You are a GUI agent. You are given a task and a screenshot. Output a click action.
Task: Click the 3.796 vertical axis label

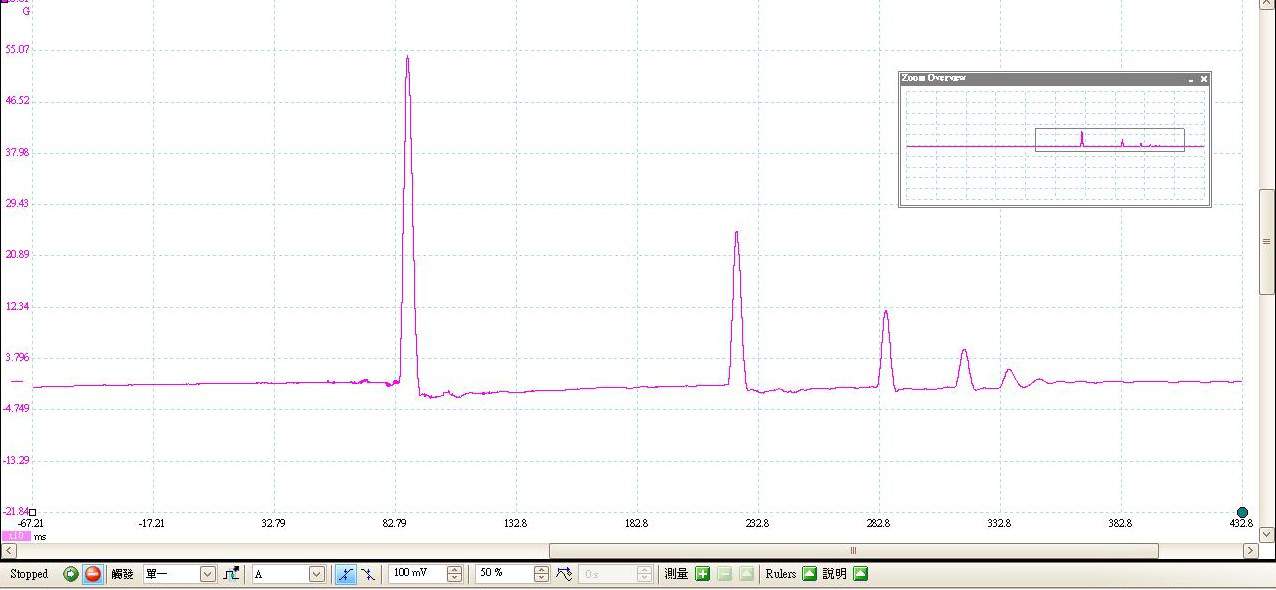[x=19, y=357]
